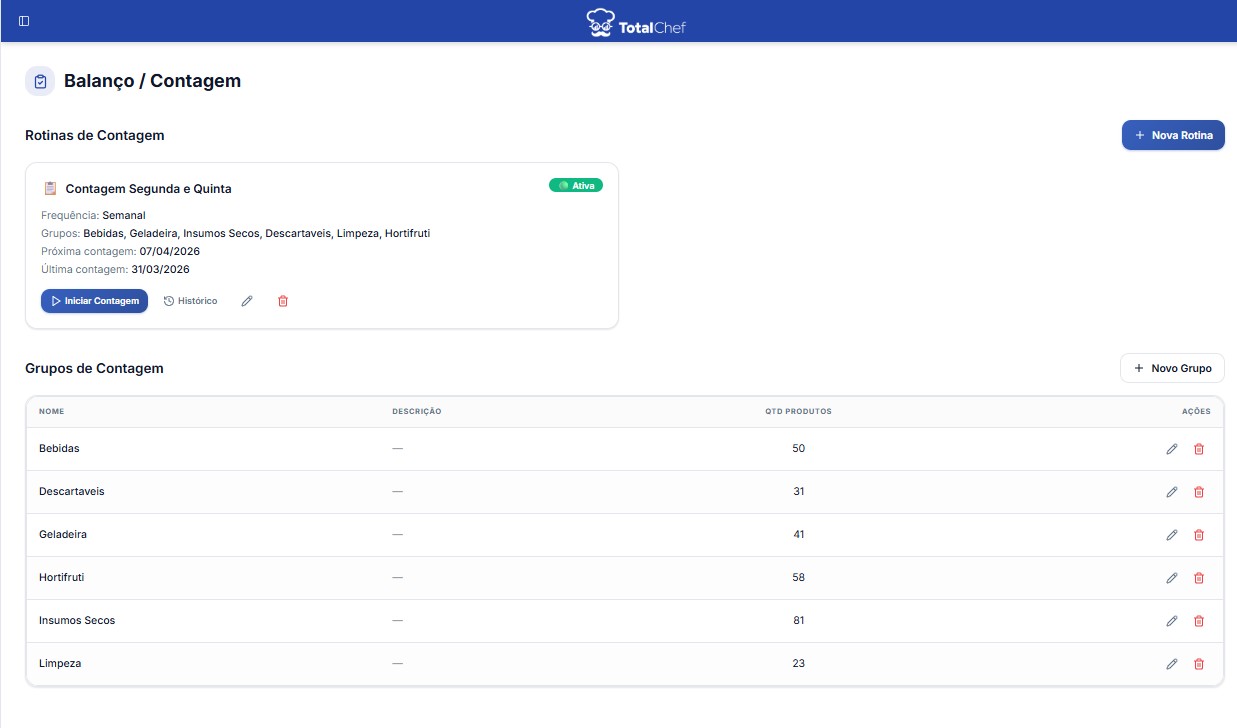Select the Insumos Secos row name

point(77,621)
